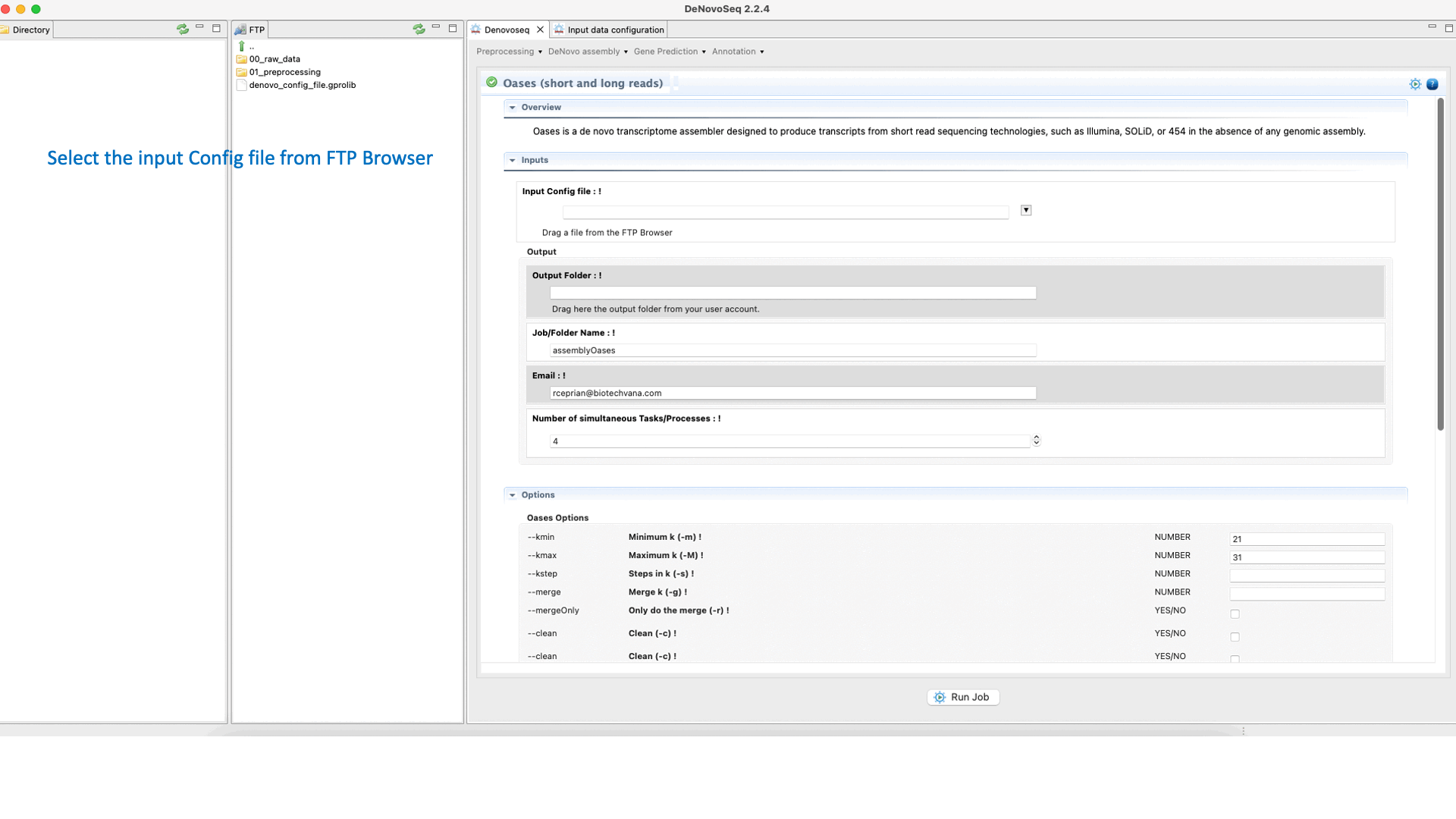Click the blue help question mark icon
This screenshot has height=819, width=1456.
coord(1432,84)
